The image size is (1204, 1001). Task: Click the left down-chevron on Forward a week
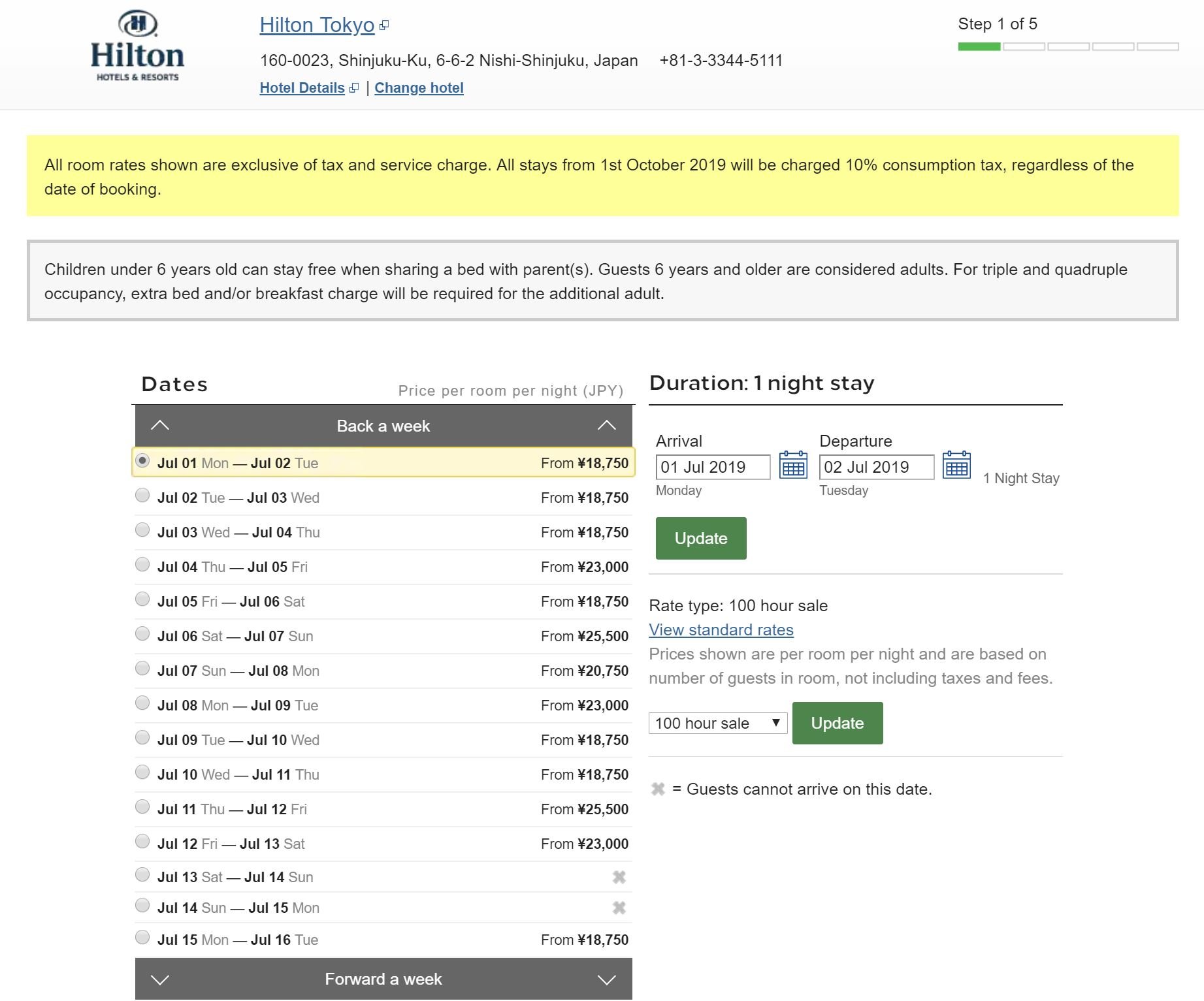pyautogui.click(x=160, y=979)
